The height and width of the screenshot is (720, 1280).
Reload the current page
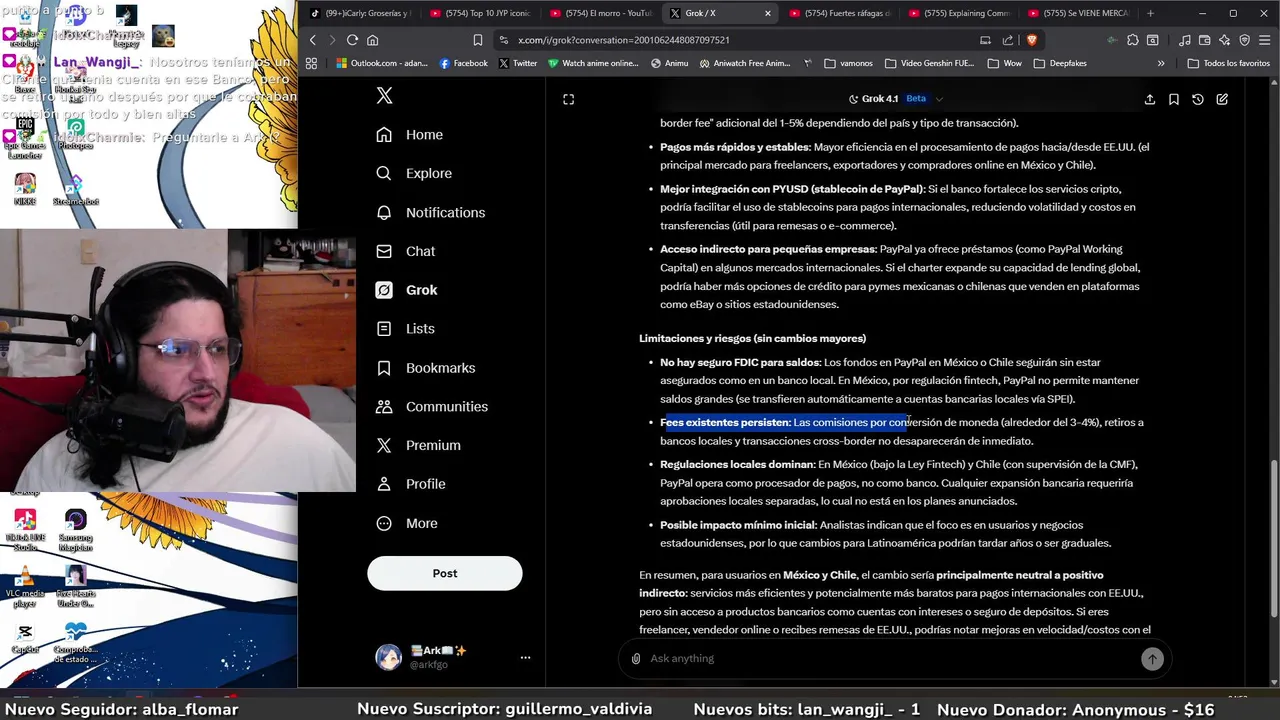point(352,40)
